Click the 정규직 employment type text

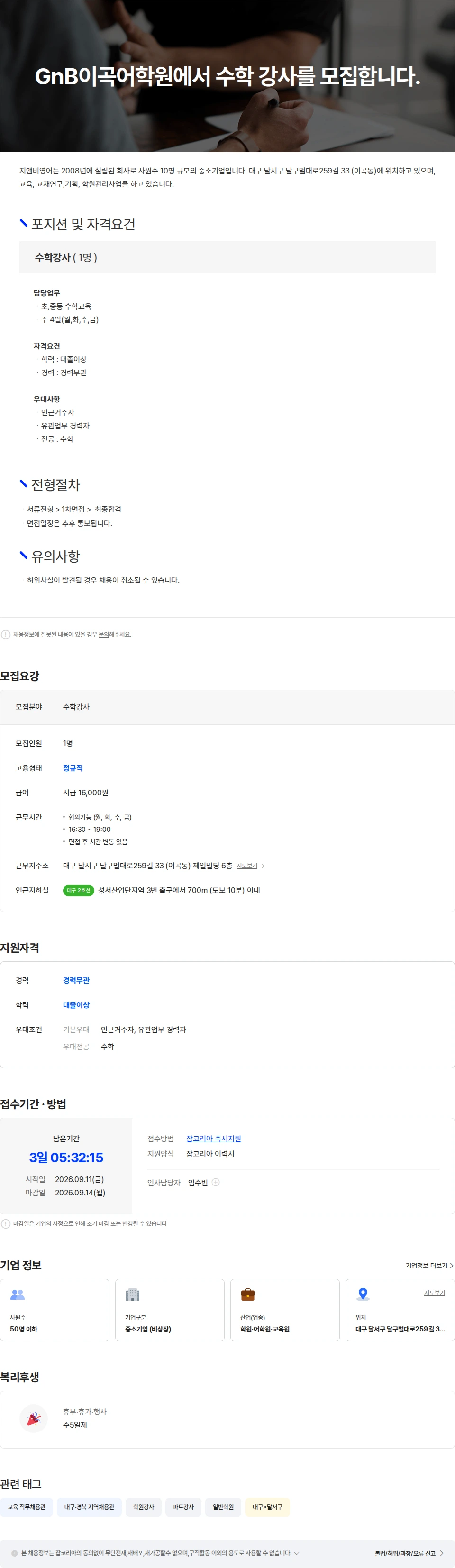pyautogui.click(x=73, y=768)
